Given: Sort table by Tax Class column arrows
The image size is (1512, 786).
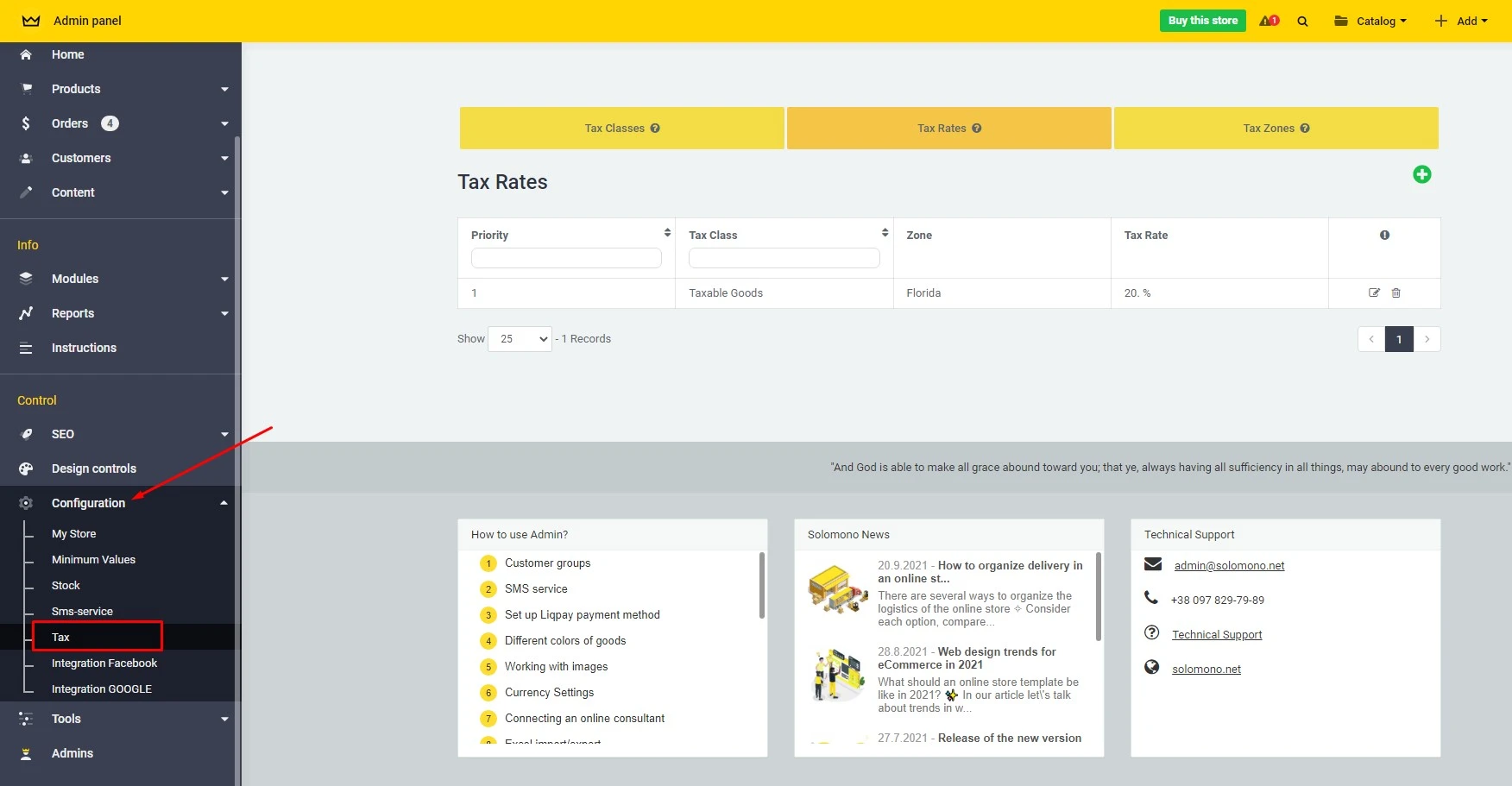Looking at the screenshot, I should (x=885, y=233).
